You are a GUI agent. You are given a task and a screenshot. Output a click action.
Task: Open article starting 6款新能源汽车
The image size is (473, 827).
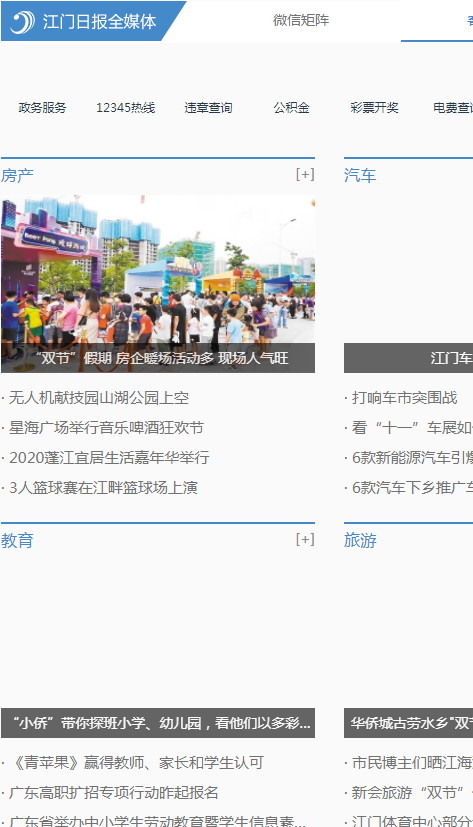[x=412, y=458]
